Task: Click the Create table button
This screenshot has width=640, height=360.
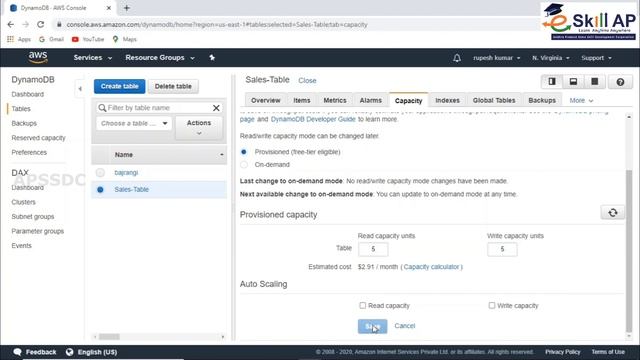Action: click(120, 86)
